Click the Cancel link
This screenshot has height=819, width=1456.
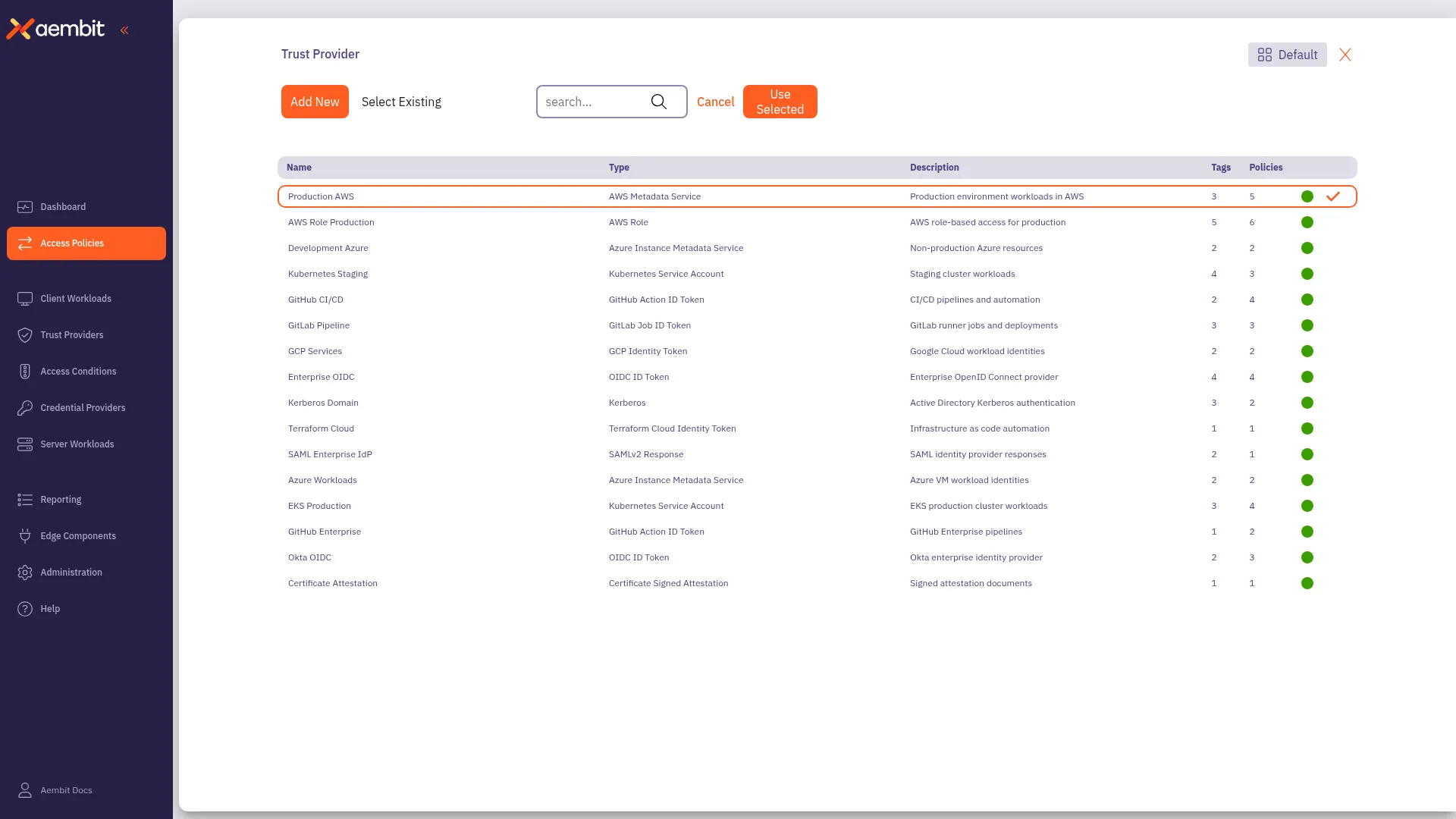click(x=715, y=102)
